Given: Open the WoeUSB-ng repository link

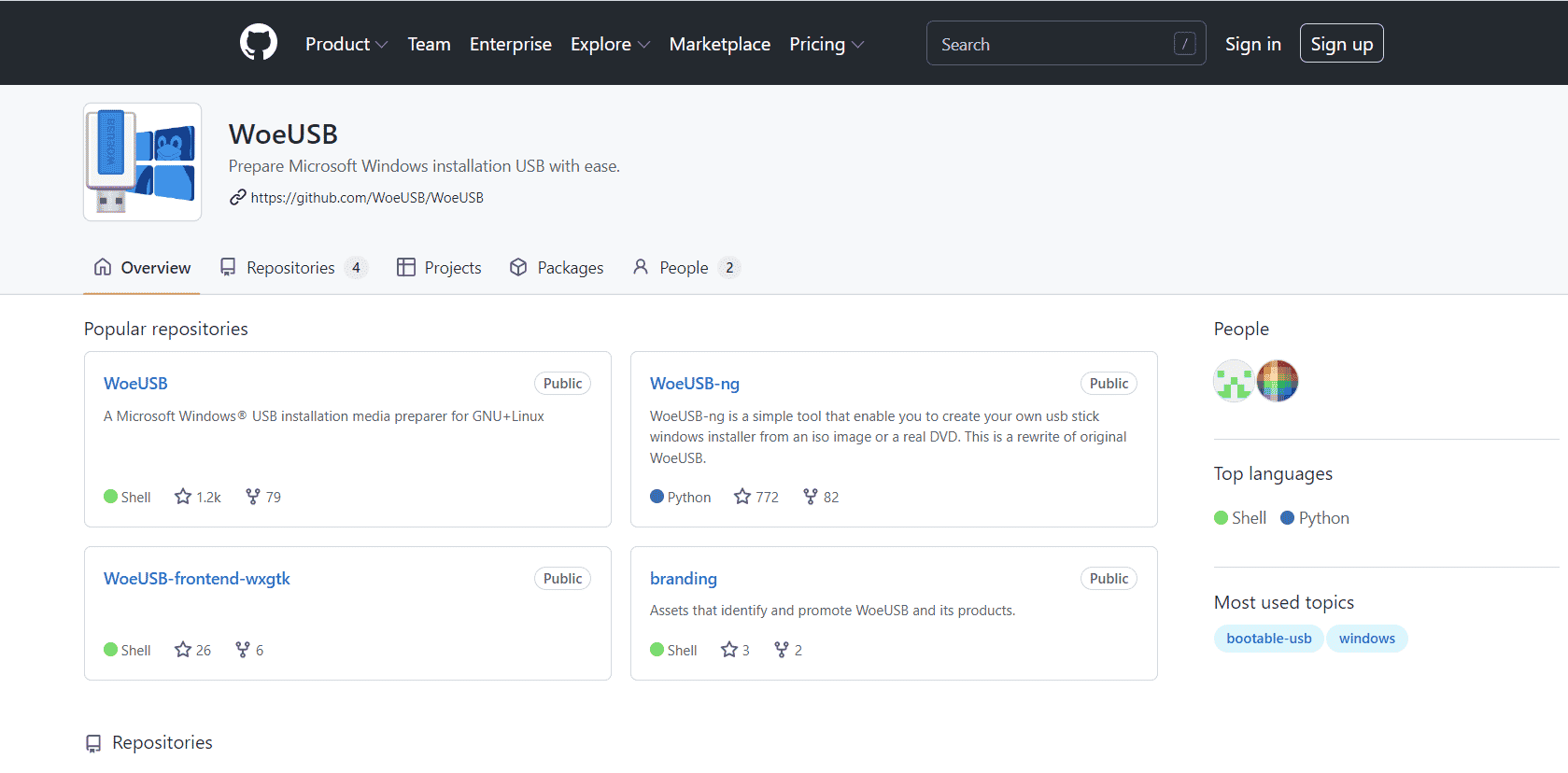Looking at the screenshot, I should click(695, 384).
